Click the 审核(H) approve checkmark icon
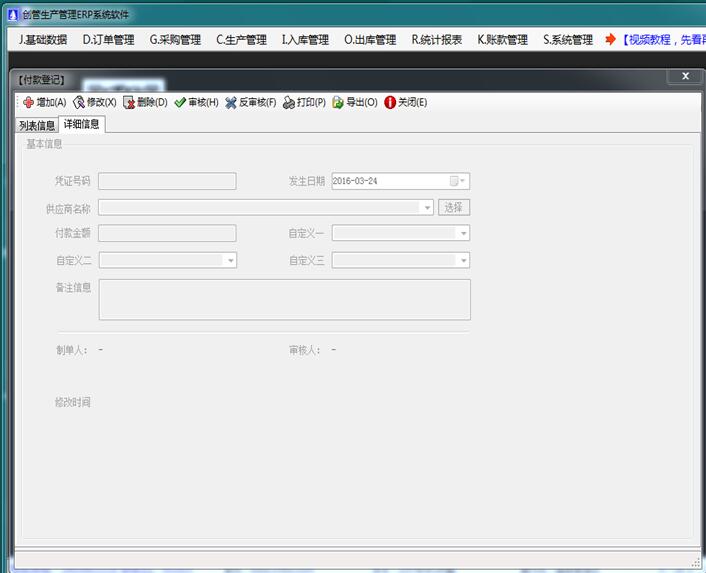 pos(180,102)
